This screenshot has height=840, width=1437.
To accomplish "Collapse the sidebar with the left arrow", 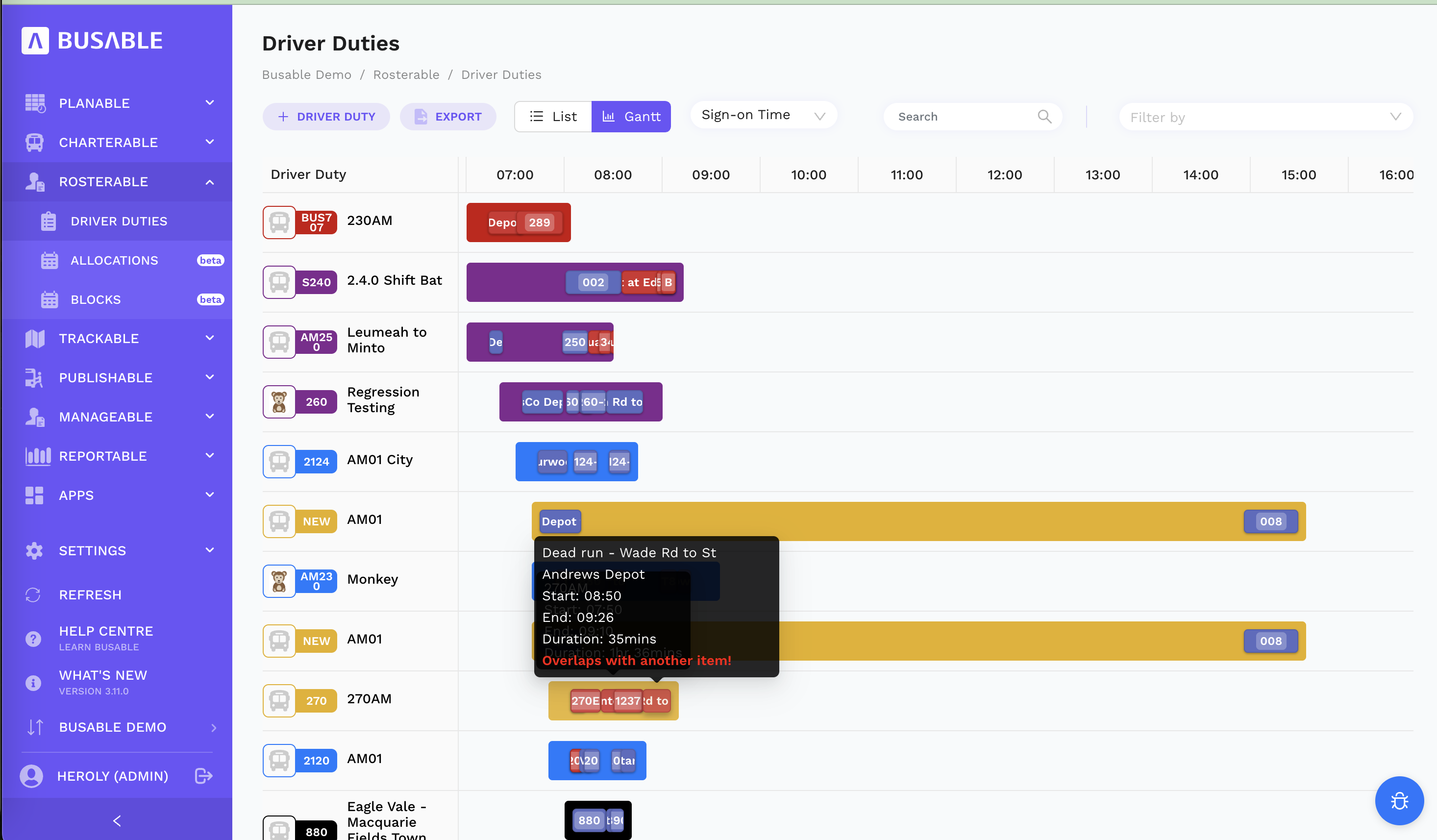I will (117, 820).
